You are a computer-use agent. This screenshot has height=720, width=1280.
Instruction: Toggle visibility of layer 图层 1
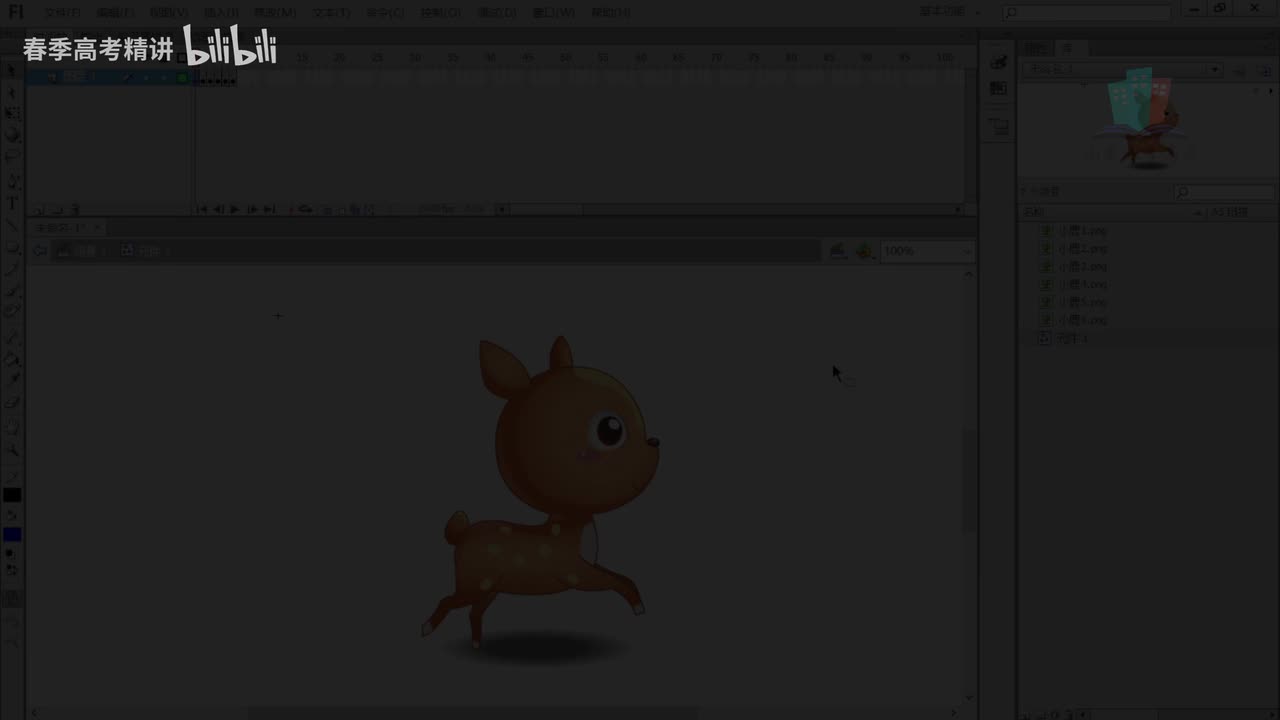click(x=147, y=77)
